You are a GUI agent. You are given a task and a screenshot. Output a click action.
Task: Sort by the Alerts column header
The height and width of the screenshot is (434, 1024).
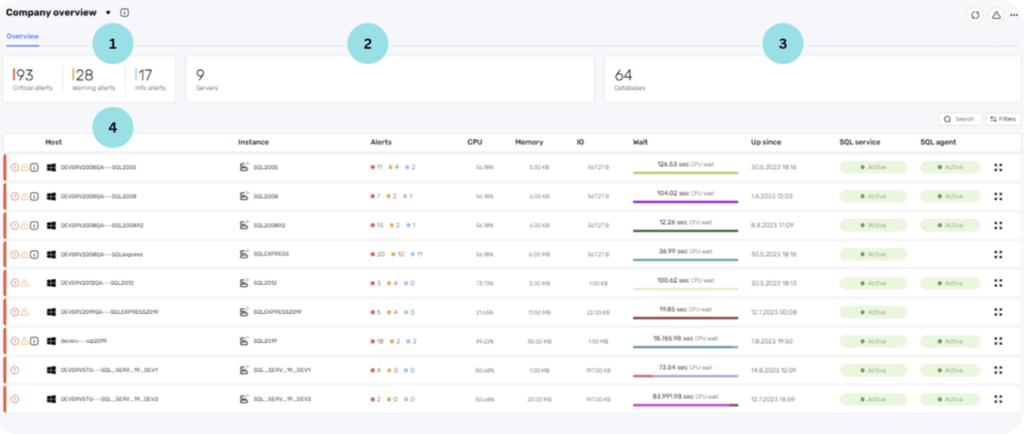pyautogui.click(x=381, y=142)
